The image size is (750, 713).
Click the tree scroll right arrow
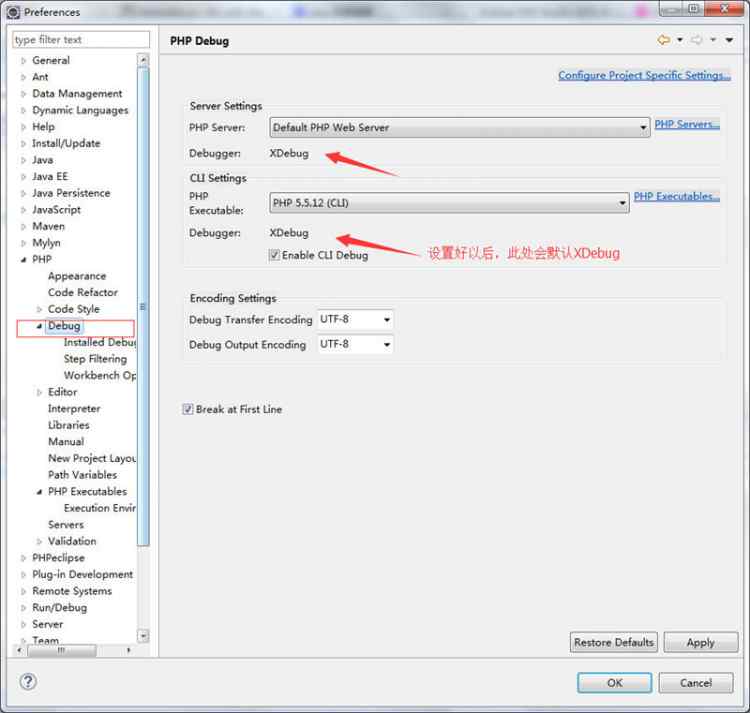point(129,650)
